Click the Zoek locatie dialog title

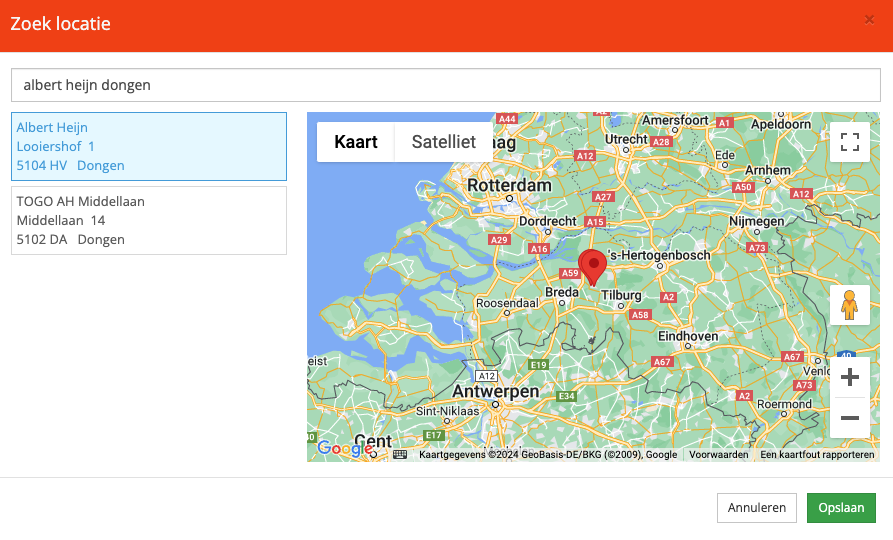click(60, 24)
